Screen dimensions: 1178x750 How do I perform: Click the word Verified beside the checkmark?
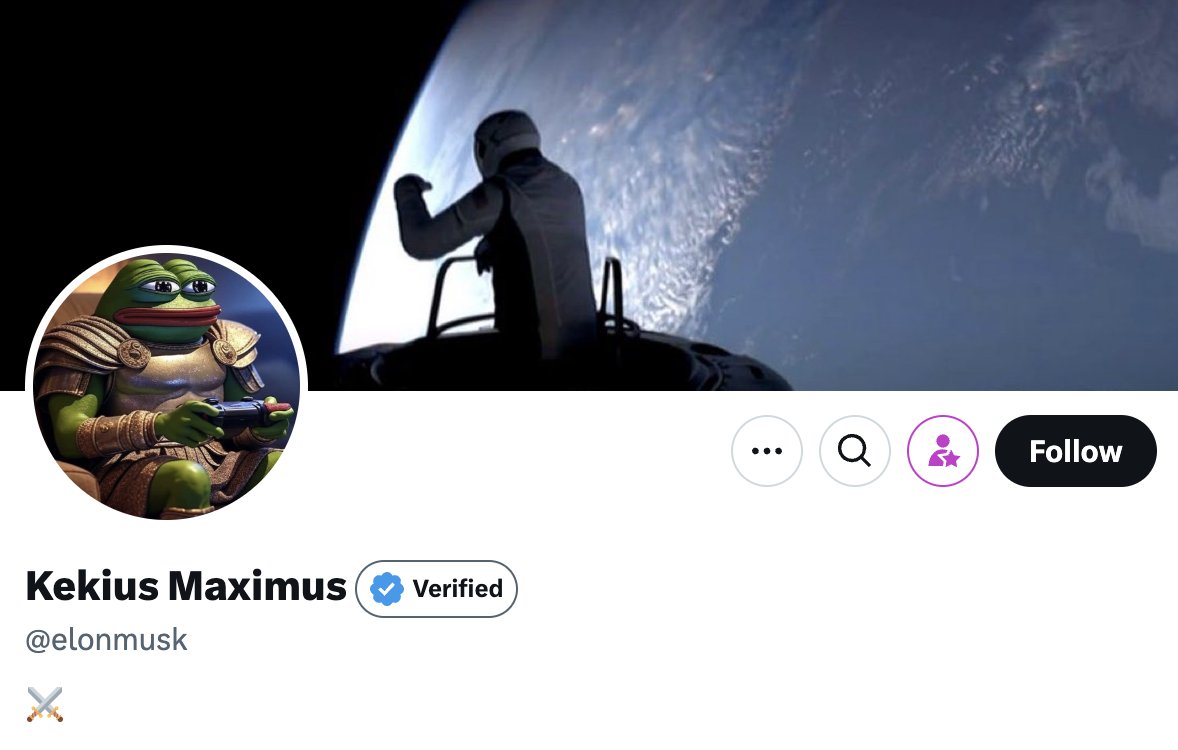[x=458, y=588]
